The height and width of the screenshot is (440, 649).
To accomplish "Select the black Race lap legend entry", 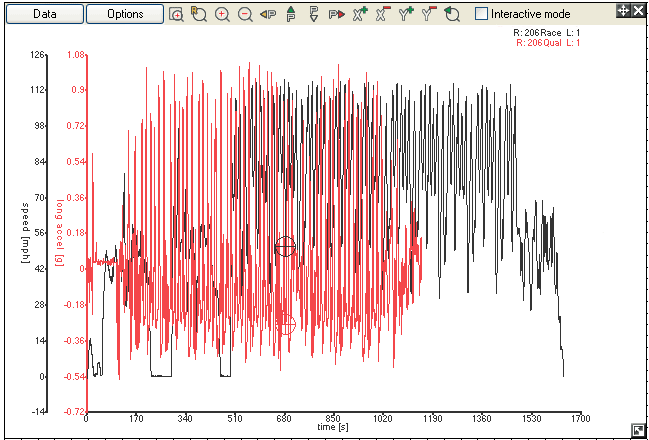I will [546, 33].
